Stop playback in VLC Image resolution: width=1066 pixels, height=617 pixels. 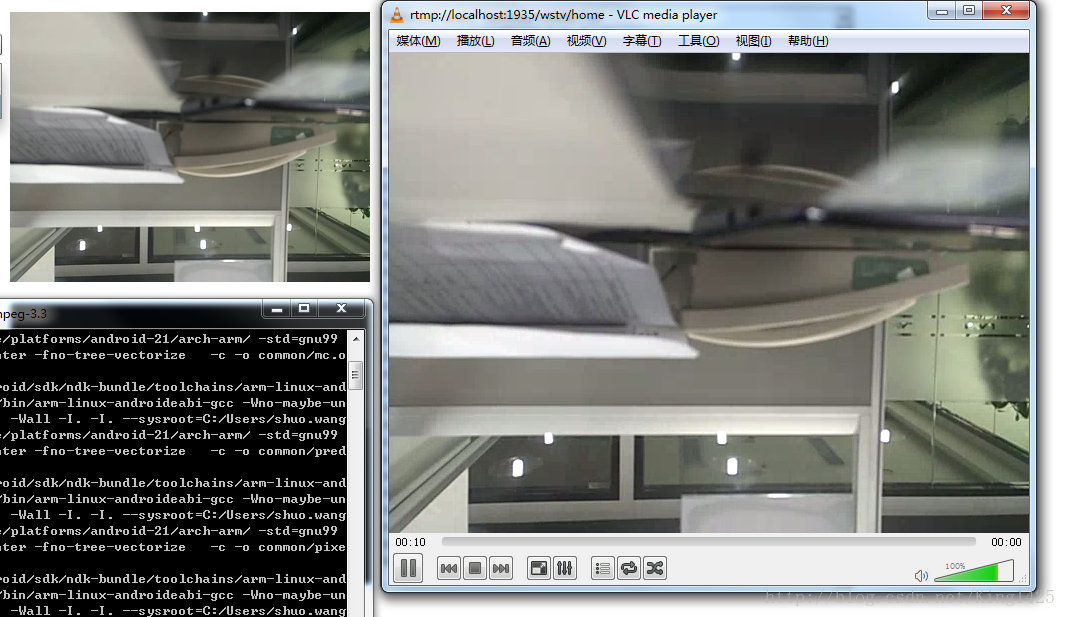[x=475, y=569]
